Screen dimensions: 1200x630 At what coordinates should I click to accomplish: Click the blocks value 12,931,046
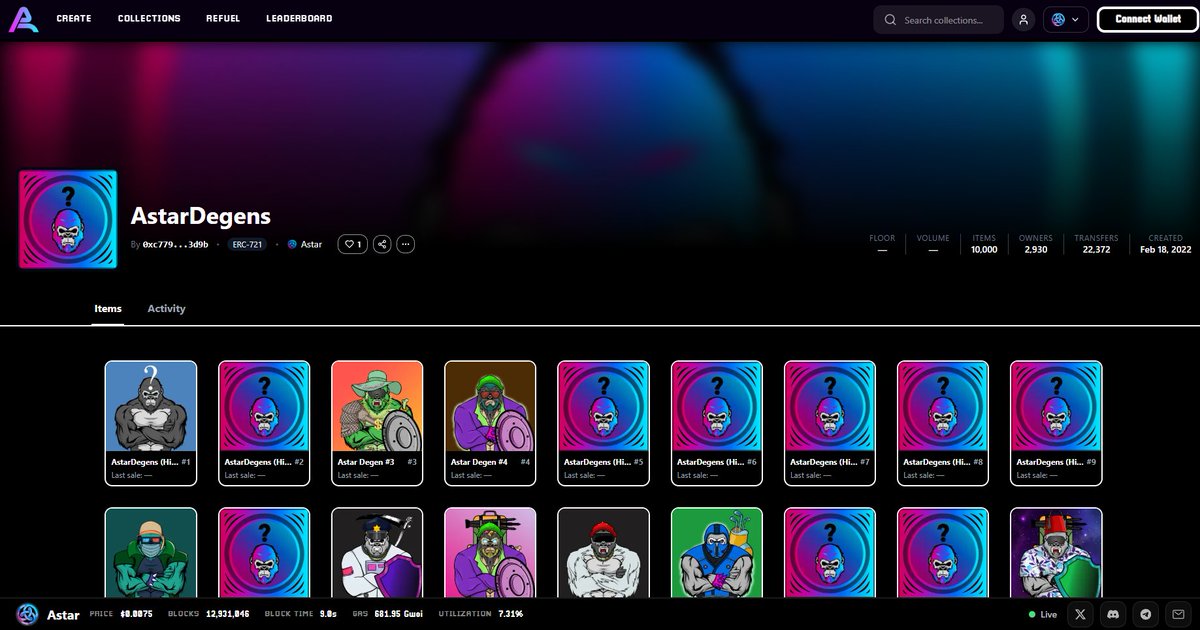(229, 614)
